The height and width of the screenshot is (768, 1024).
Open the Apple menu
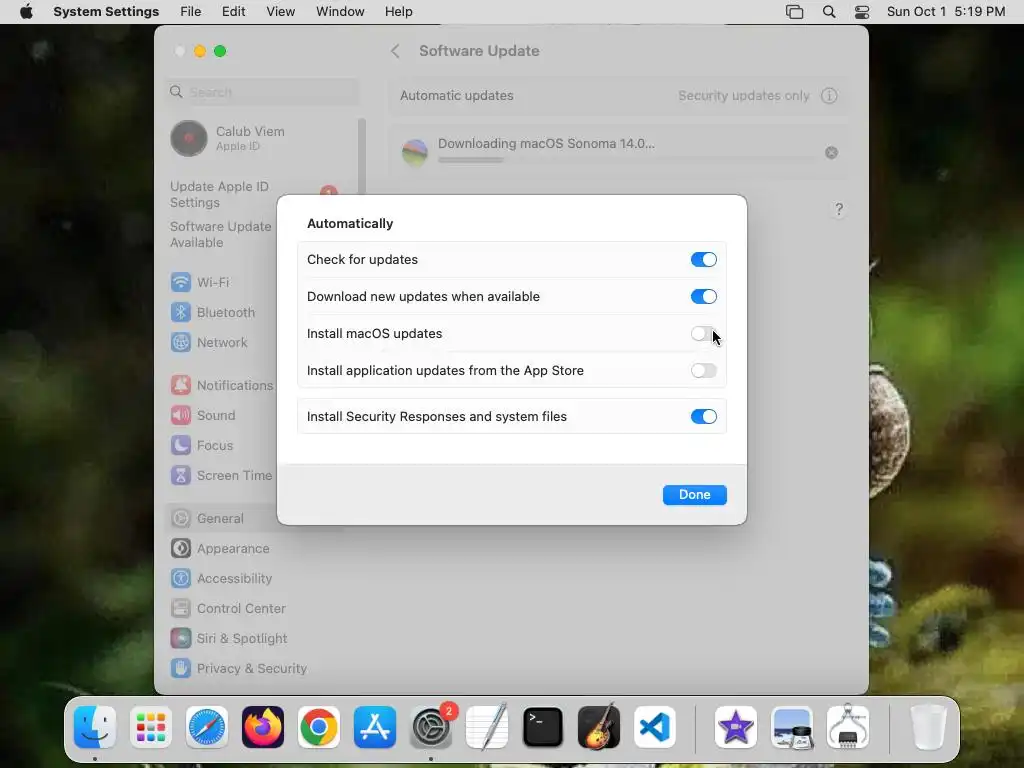(26, 12)
